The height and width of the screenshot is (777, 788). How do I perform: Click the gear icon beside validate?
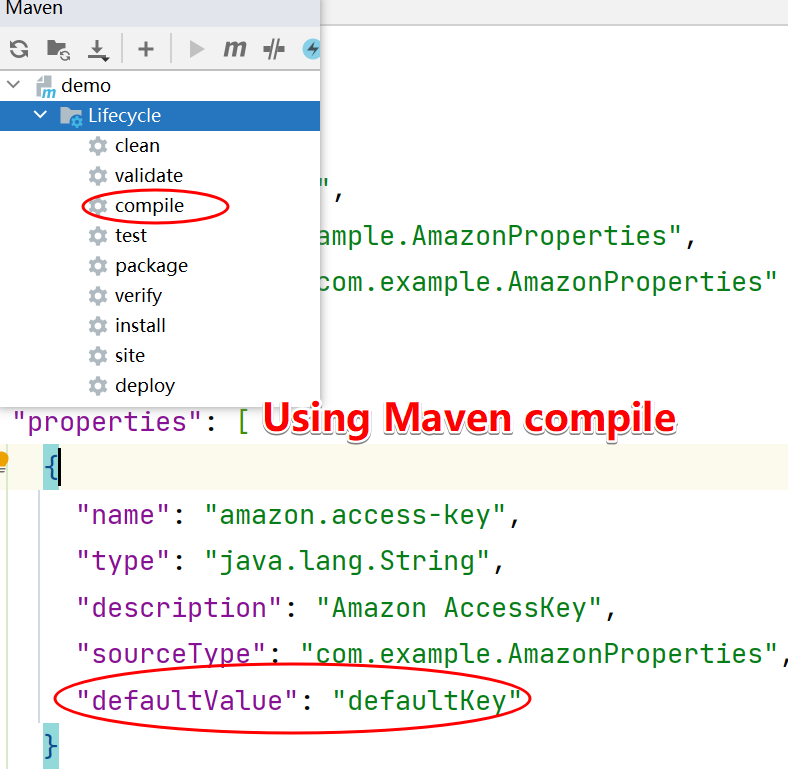[x=98, y=176]
